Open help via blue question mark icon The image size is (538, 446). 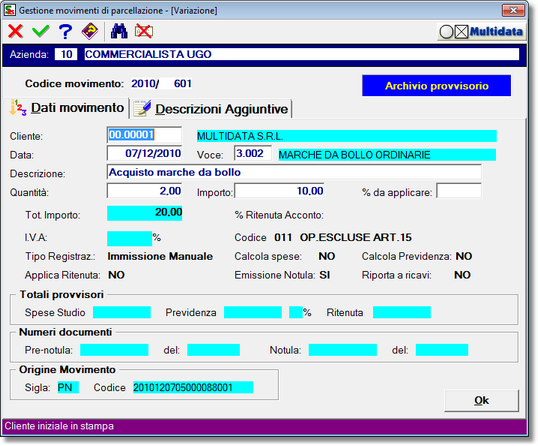(65, 32)
